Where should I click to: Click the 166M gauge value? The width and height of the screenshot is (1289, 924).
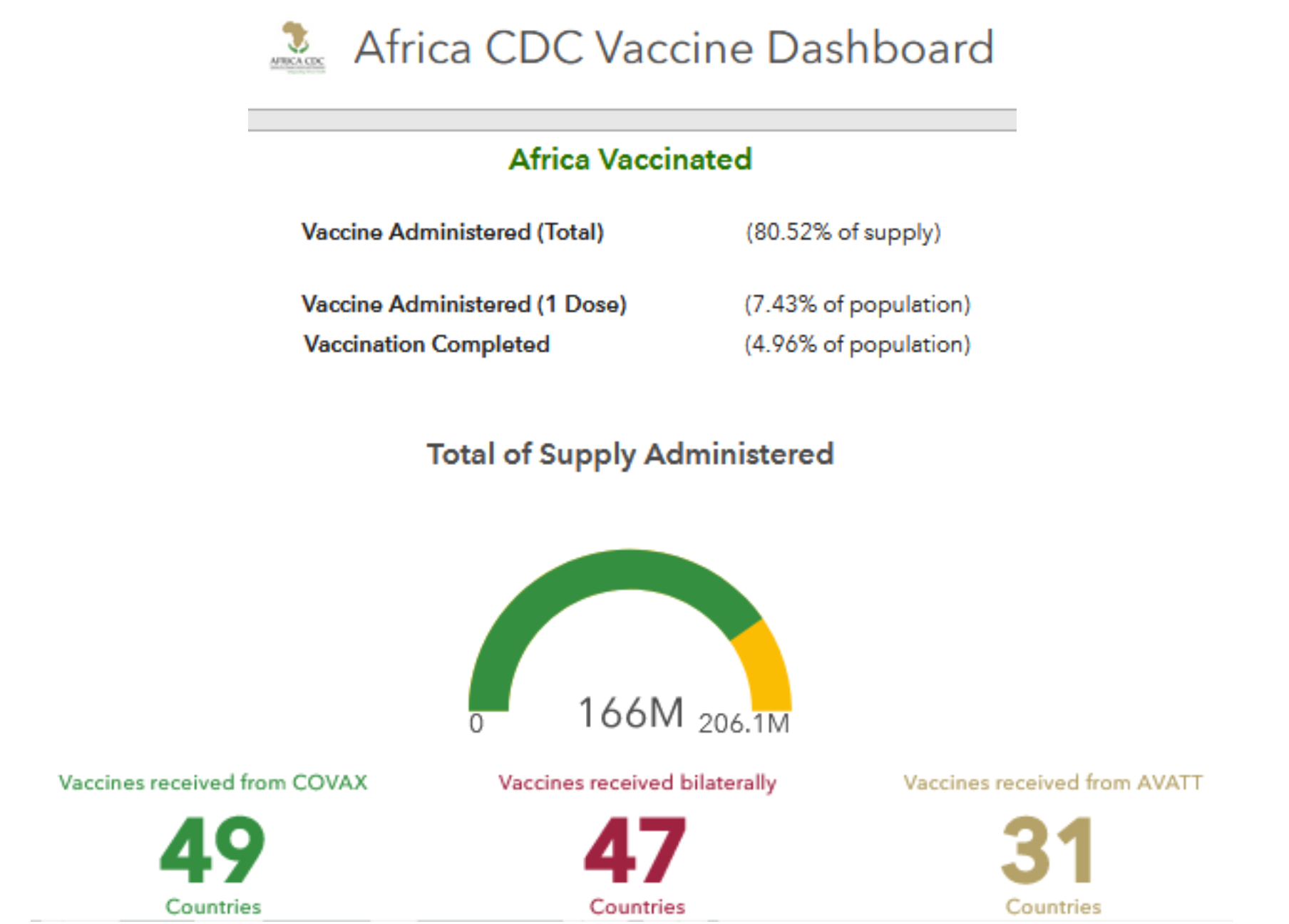point(630,712)
